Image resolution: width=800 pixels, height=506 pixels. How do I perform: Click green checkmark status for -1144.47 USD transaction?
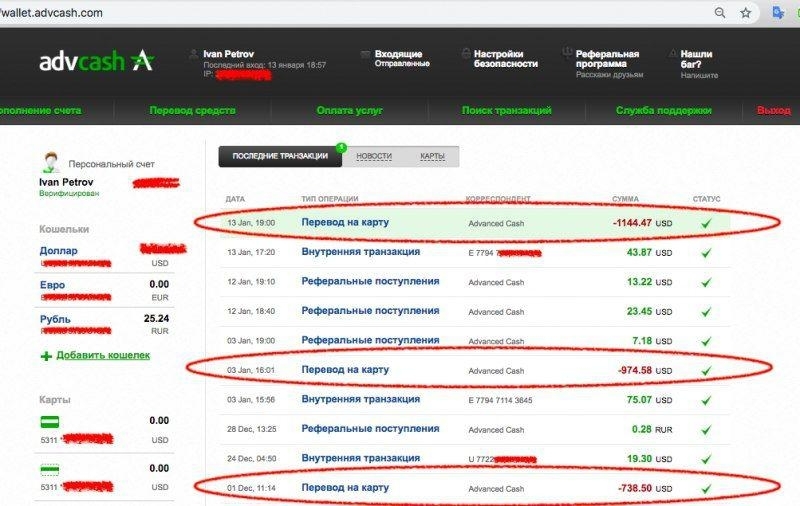pyautogui.click(x=707, y=223)
